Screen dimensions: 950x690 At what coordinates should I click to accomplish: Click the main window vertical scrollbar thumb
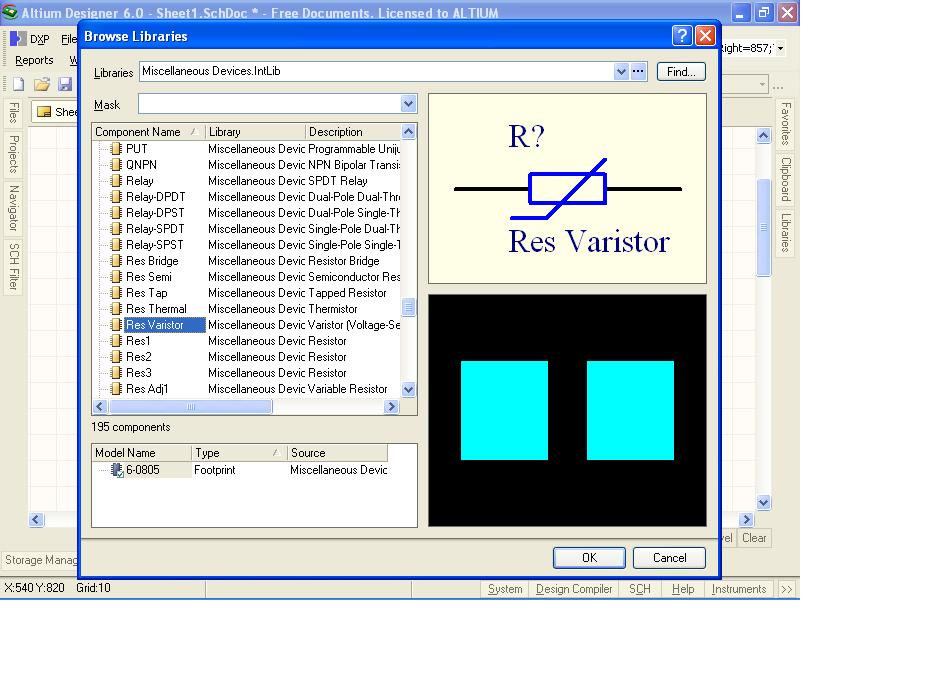point(763,227)
